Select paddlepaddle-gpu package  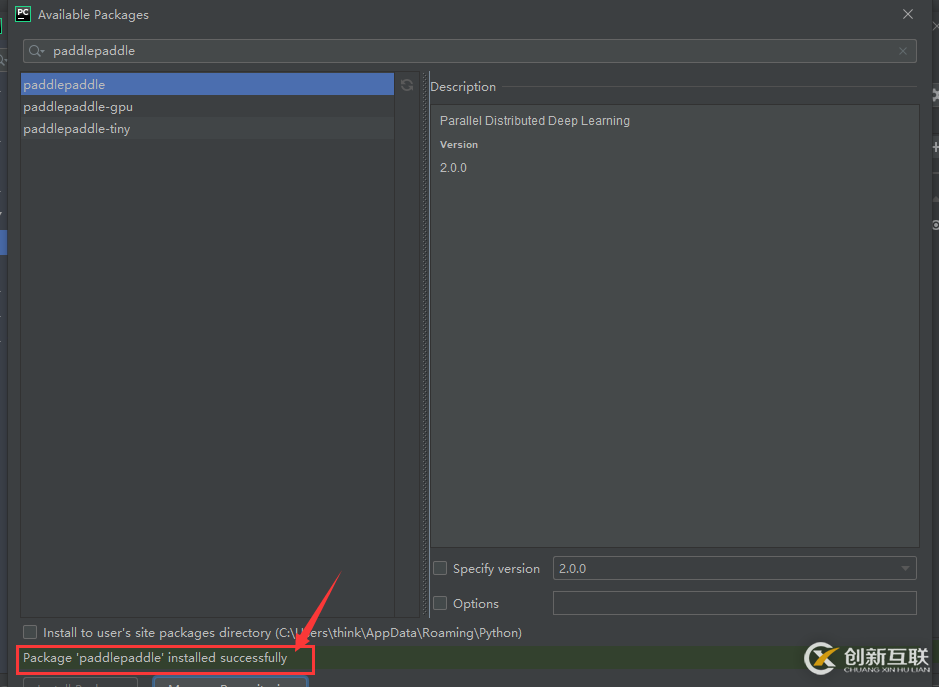(x=207, y=107)
